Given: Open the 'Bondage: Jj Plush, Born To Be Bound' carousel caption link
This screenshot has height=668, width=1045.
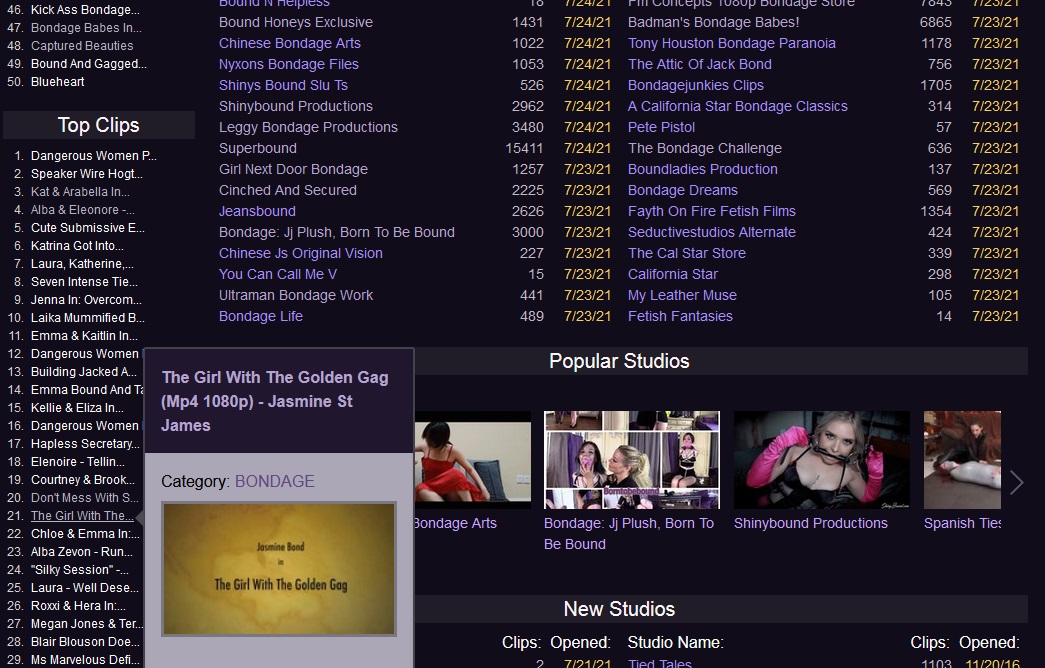Looking at the screenshot, I should click(628, 533).
